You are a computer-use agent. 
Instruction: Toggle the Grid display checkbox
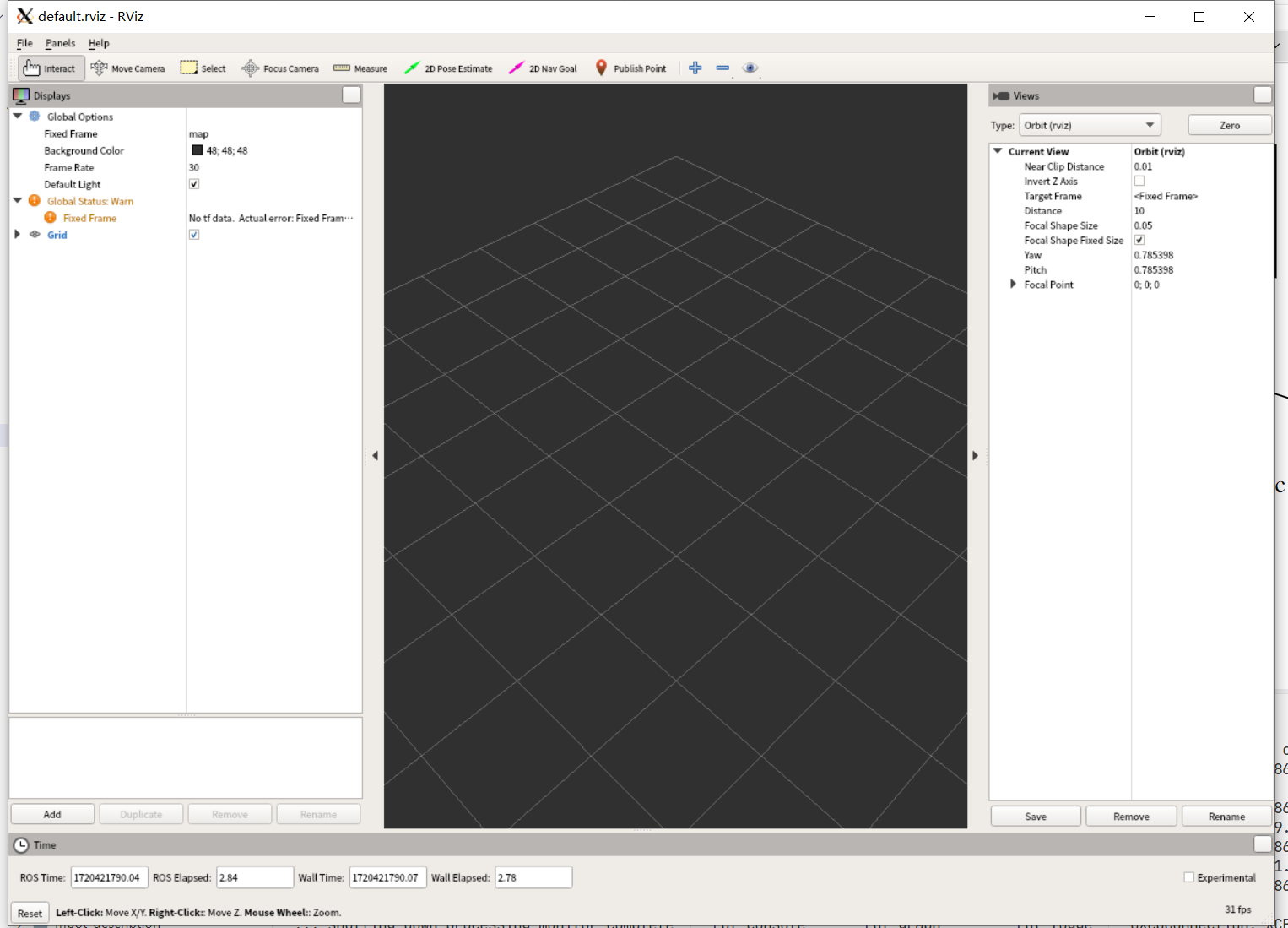(x=194, y=235)
